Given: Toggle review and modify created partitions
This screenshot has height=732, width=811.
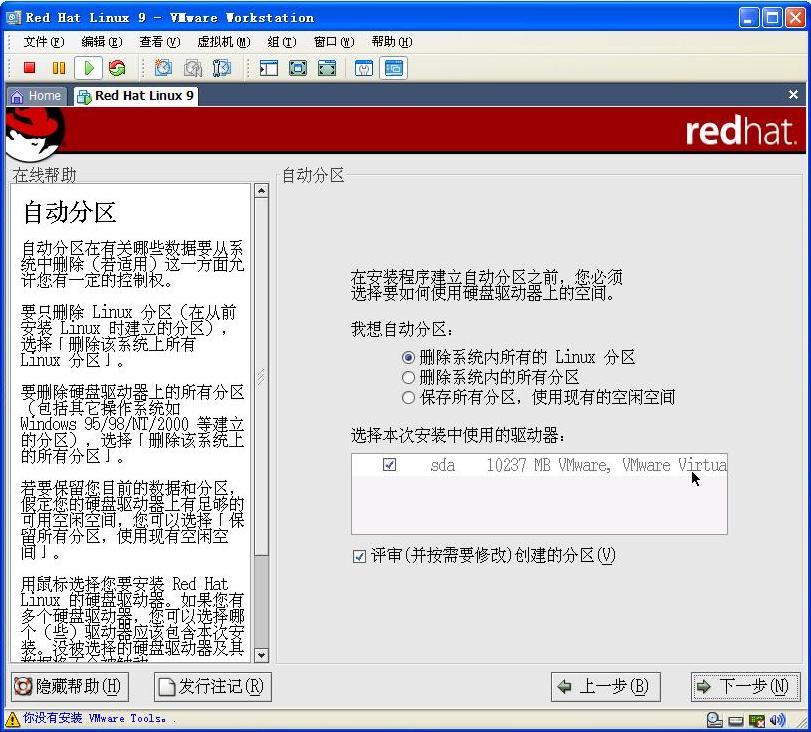Looking at the screenshot, I should point(359,557).
